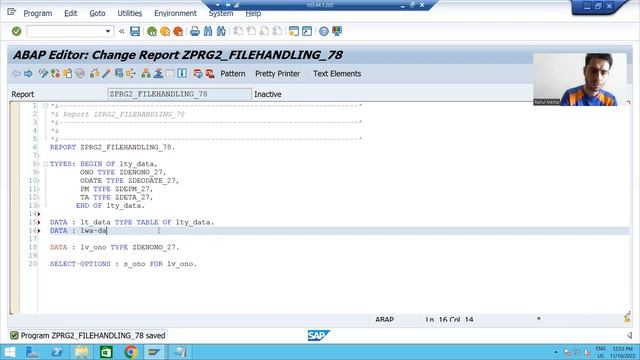Click line 'DATA : lt_data TYPE TABLE OF lty_data.'
The width and height of the screenshot is (640, 360).
(x=132, y=222)
